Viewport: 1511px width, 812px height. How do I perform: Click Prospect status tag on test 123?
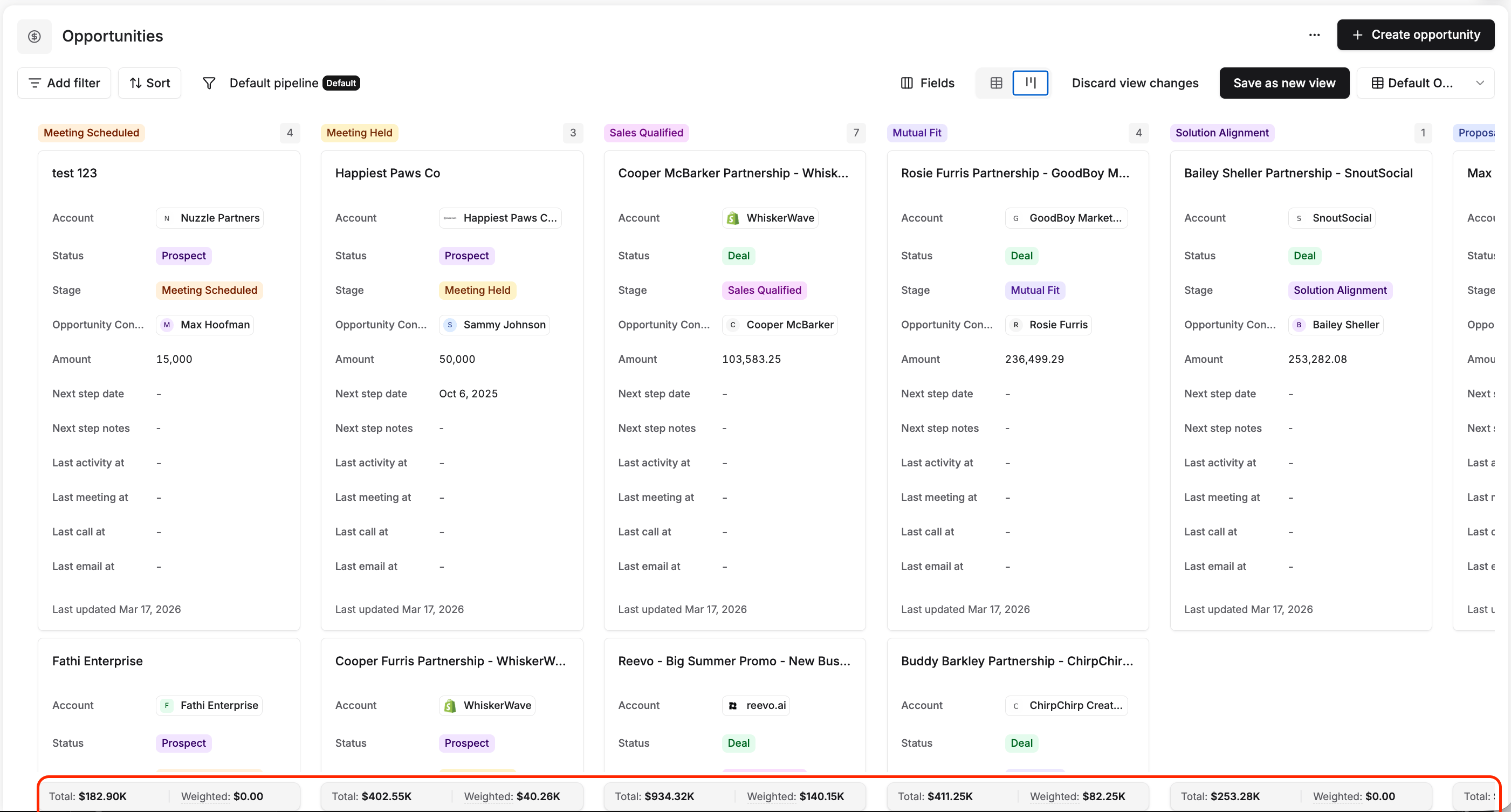tap(183, 256)
